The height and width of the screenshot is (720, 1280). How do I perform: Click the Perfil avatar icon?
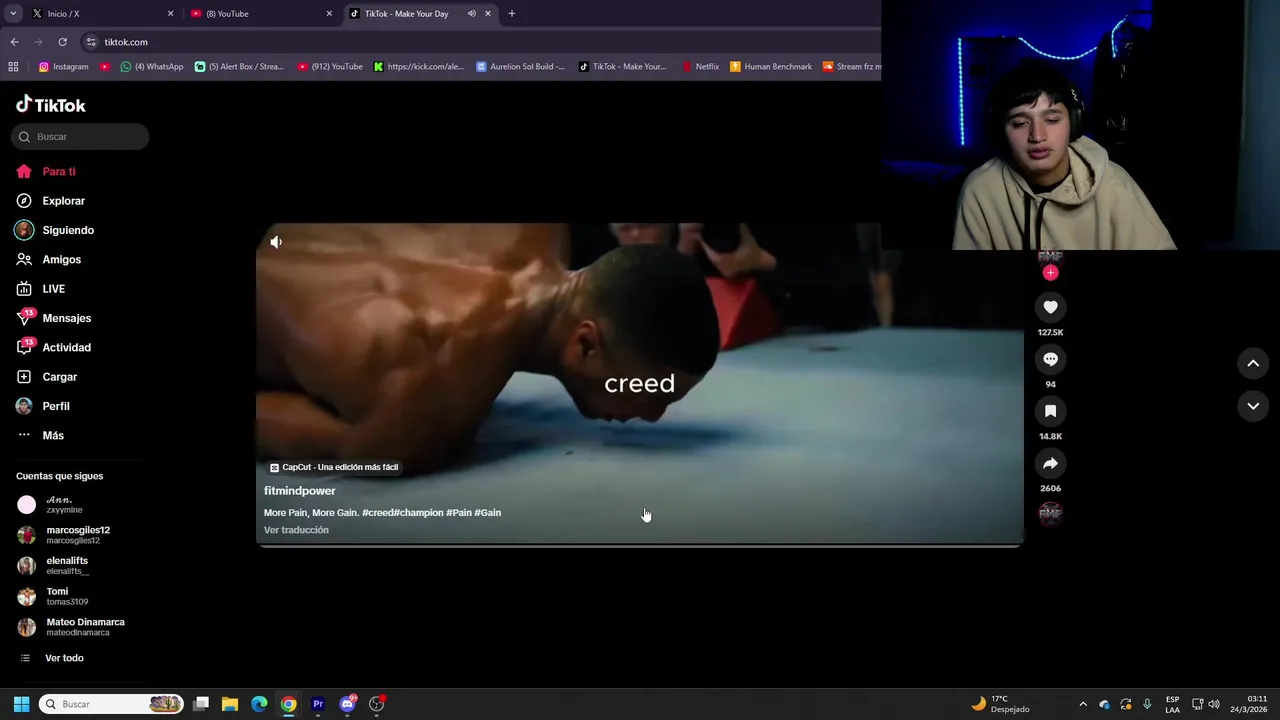tap(24, 406)
